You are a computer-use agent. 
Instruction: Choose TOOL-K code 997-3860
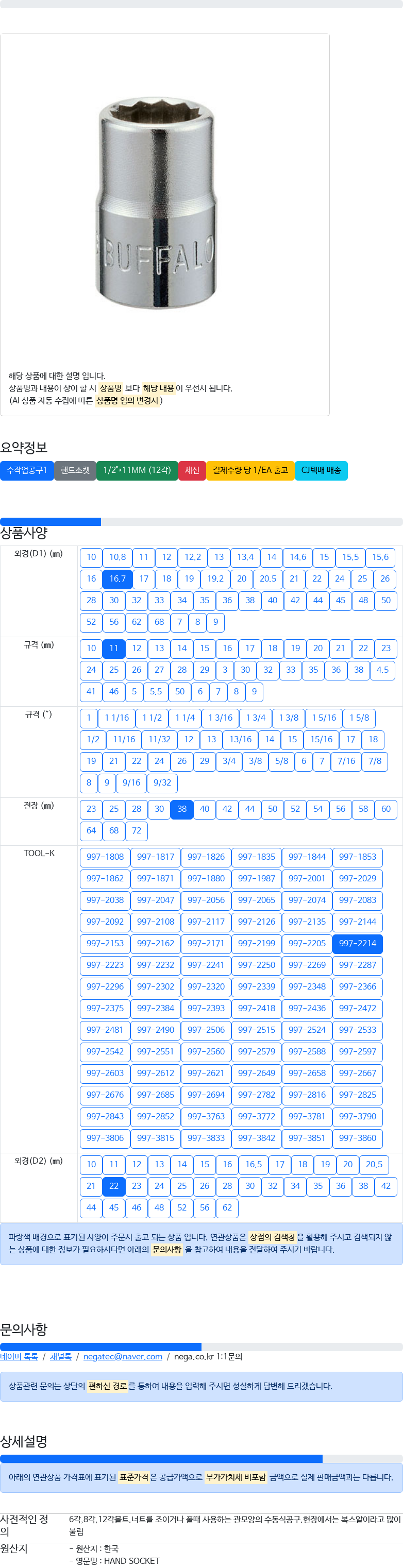pyautogui.click(x=358, y=1138)
